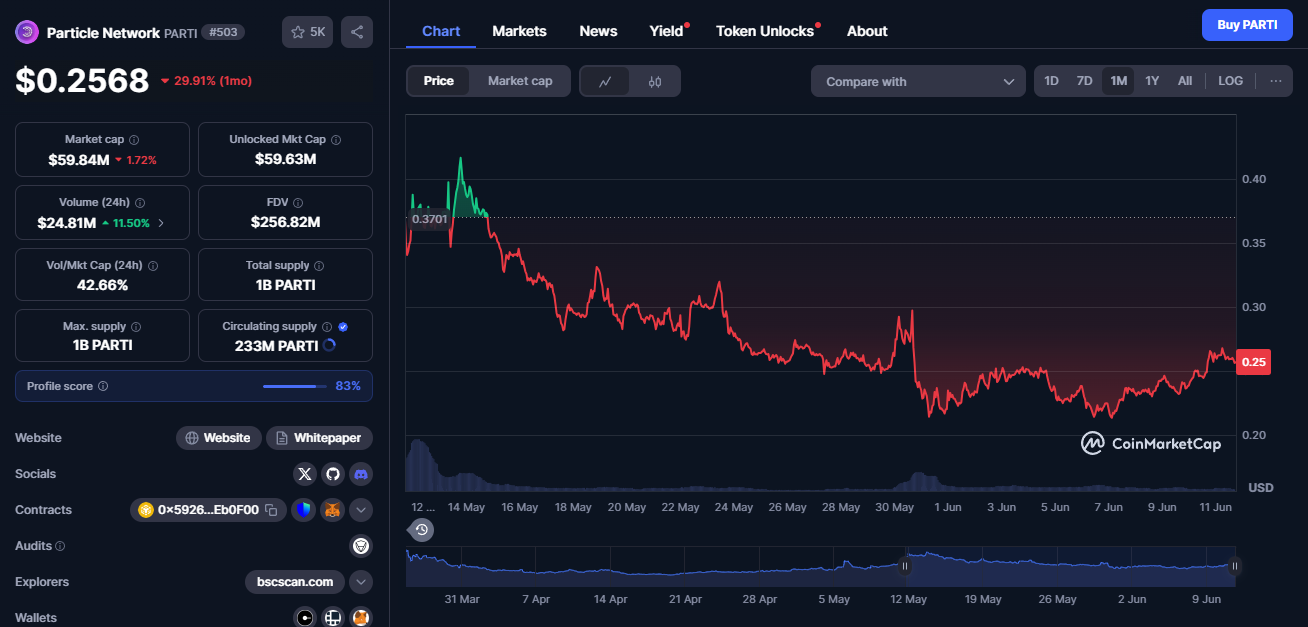Open the Compare with dropdown
1308x627 pixels.
[x=918, y=81]
